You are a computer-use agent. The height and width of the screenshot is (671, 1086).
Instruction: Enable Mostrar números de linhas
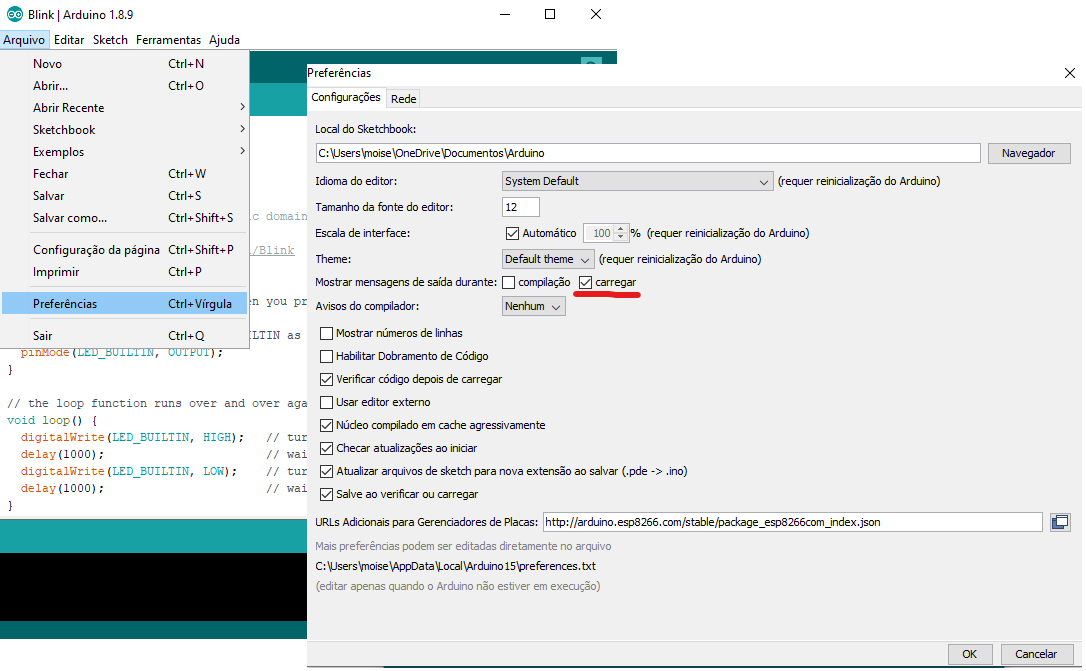click(326, 333)
